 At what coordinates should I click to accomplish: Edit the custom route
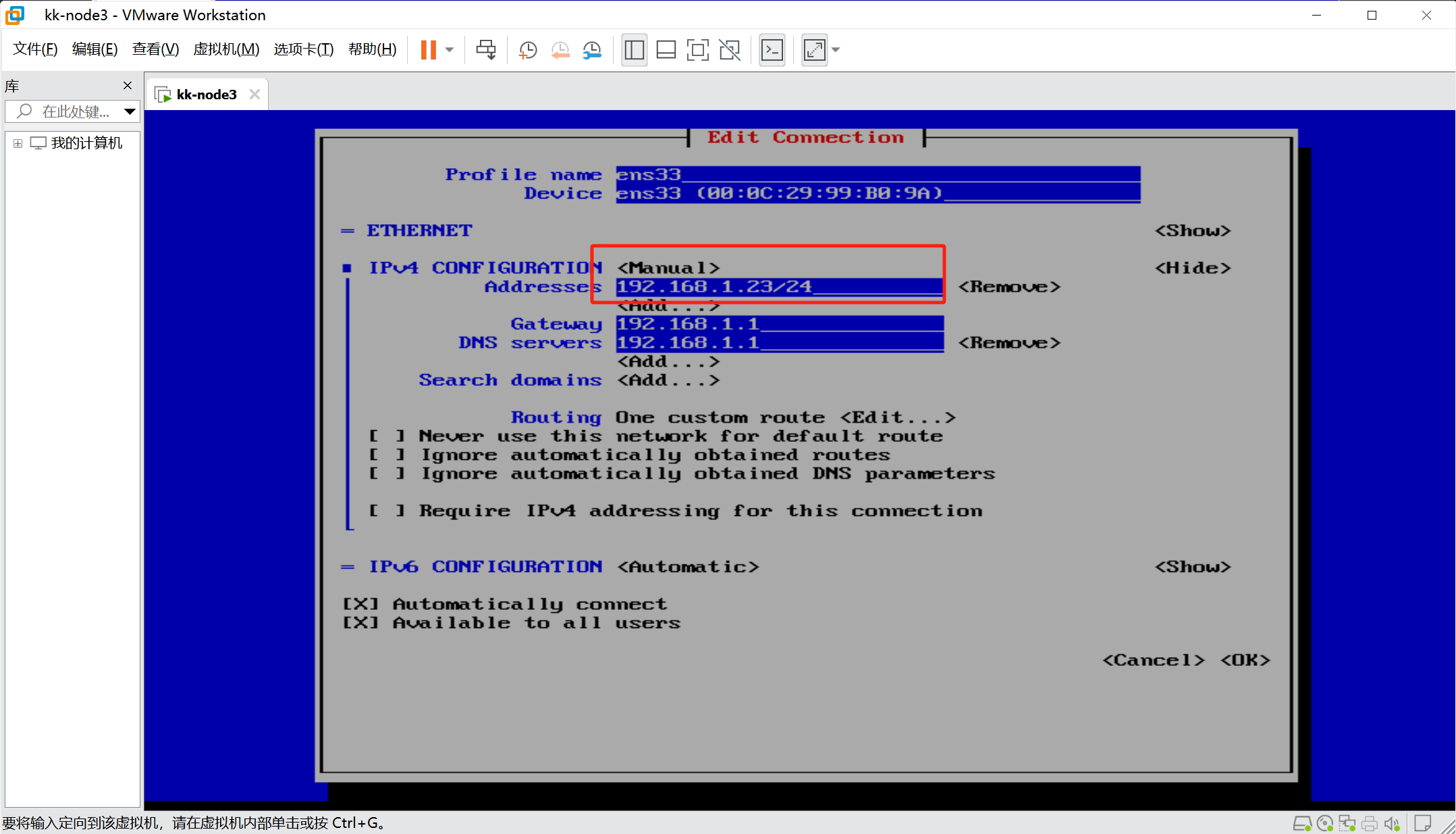click(x=898, y=417)
